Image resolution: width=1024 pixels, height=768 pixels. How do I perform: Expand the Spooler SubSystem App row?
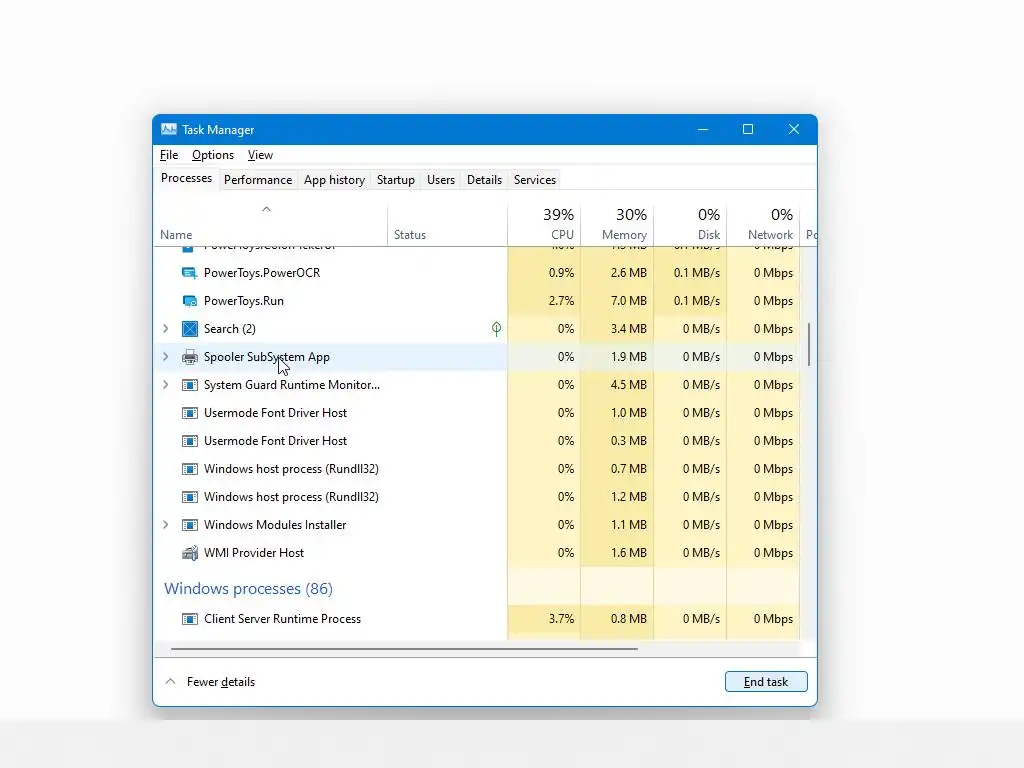coord(166,357)
